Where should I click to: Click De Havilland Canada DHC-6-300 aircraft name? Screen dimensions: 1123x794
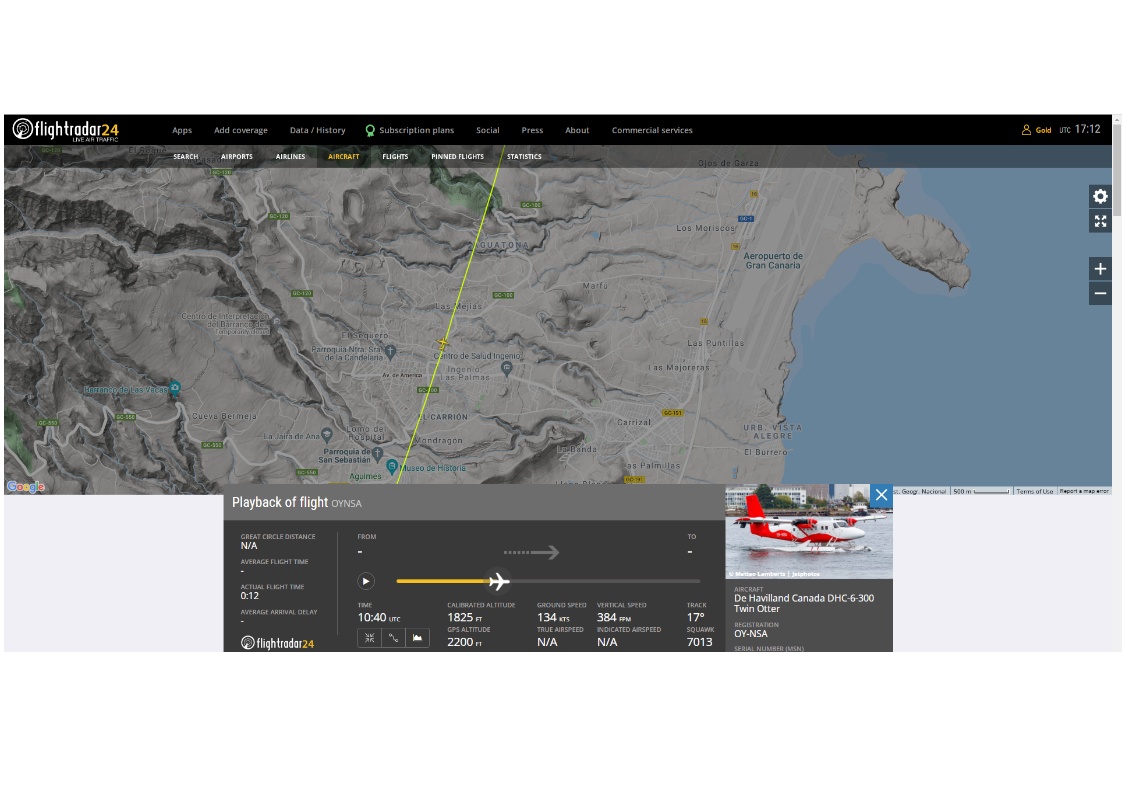point(804,603)
